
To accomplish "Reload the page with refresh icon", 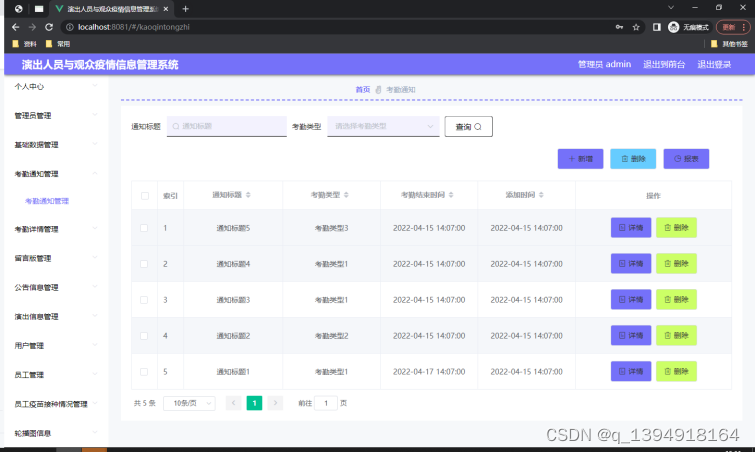I will 49,27.
